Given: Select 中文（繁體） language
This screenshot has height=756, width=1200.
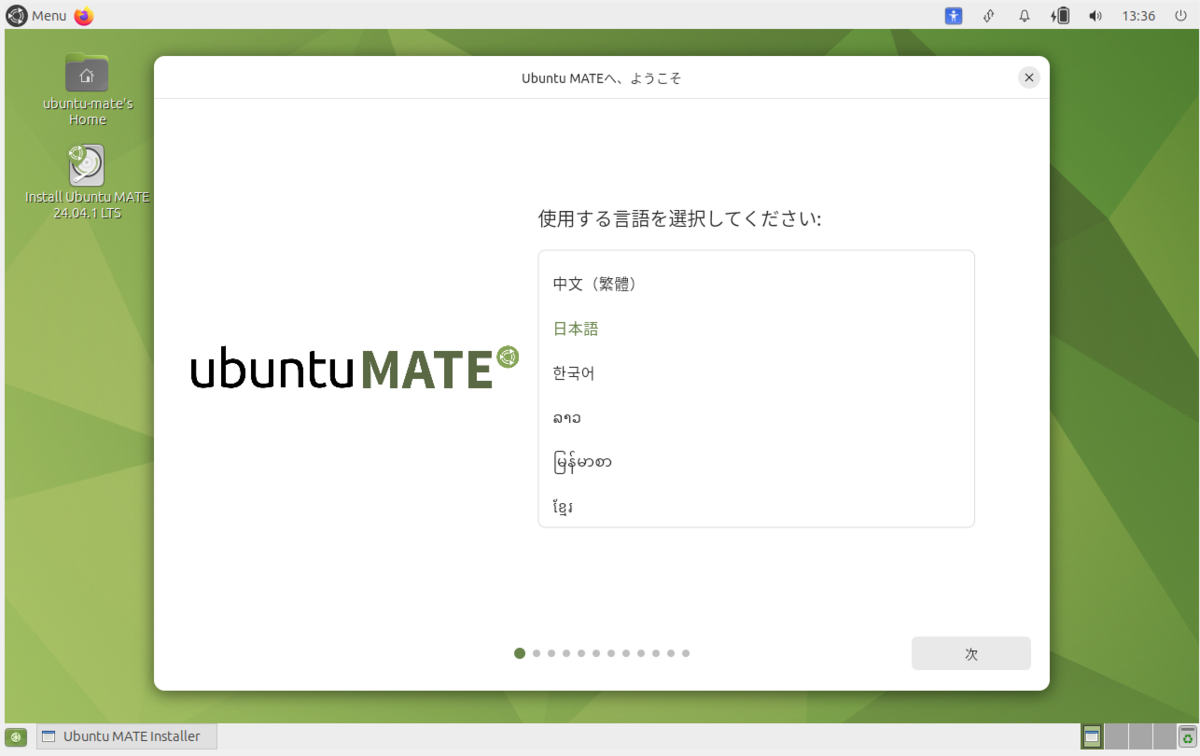Looking at the screenshot, I should pos(756,284).
